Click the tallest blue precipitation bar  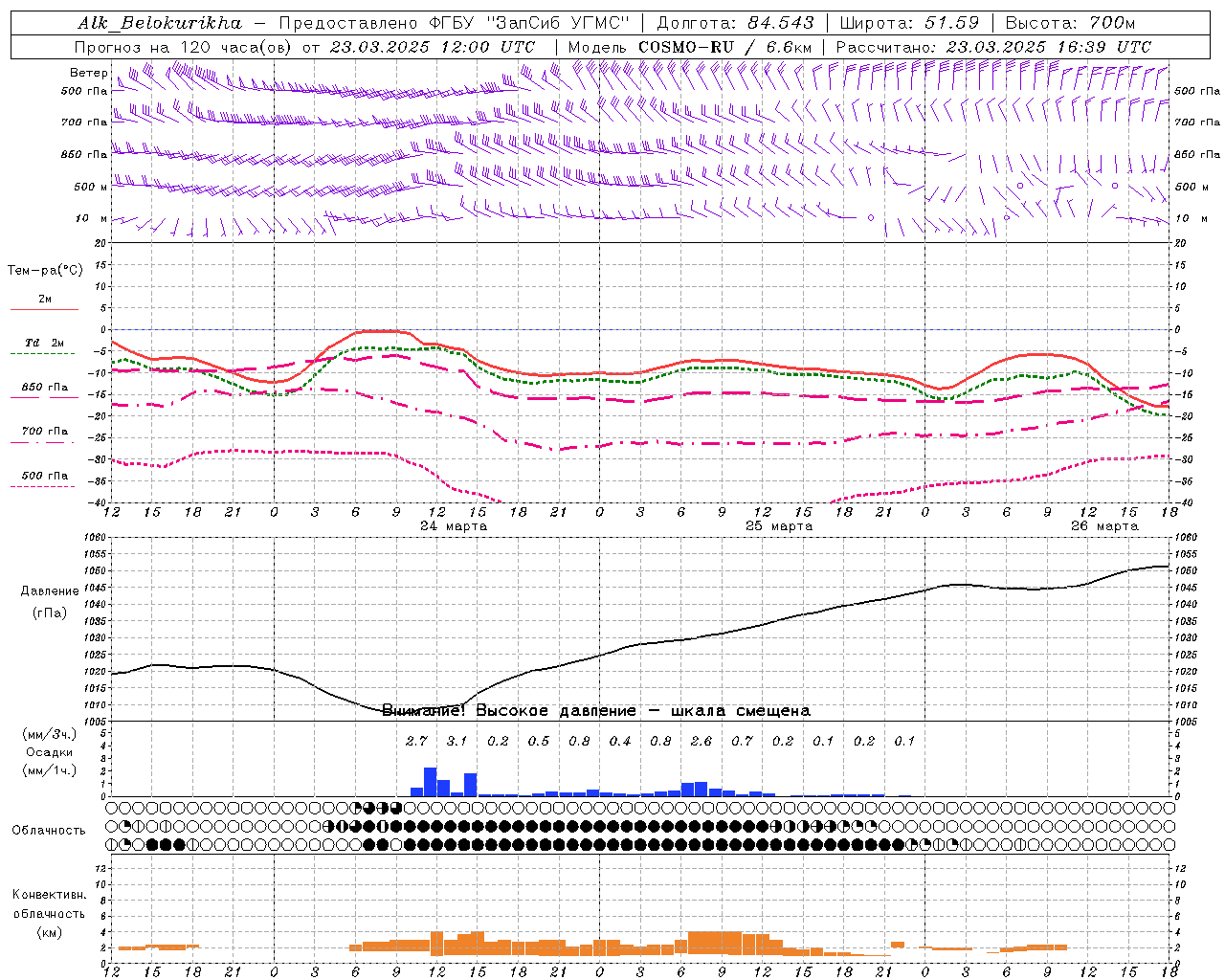(430, 782)
